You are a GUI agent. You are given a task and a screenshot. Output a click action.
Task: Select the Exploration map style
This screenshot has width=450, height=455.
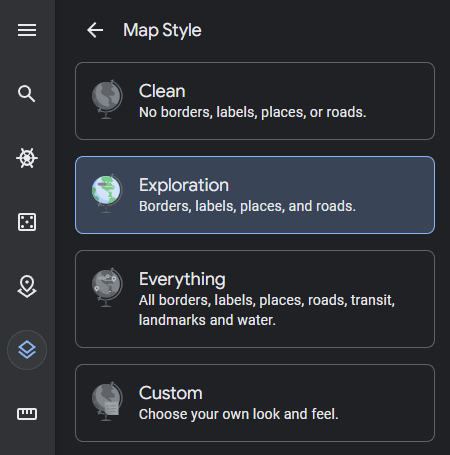[x=255, y=195]
